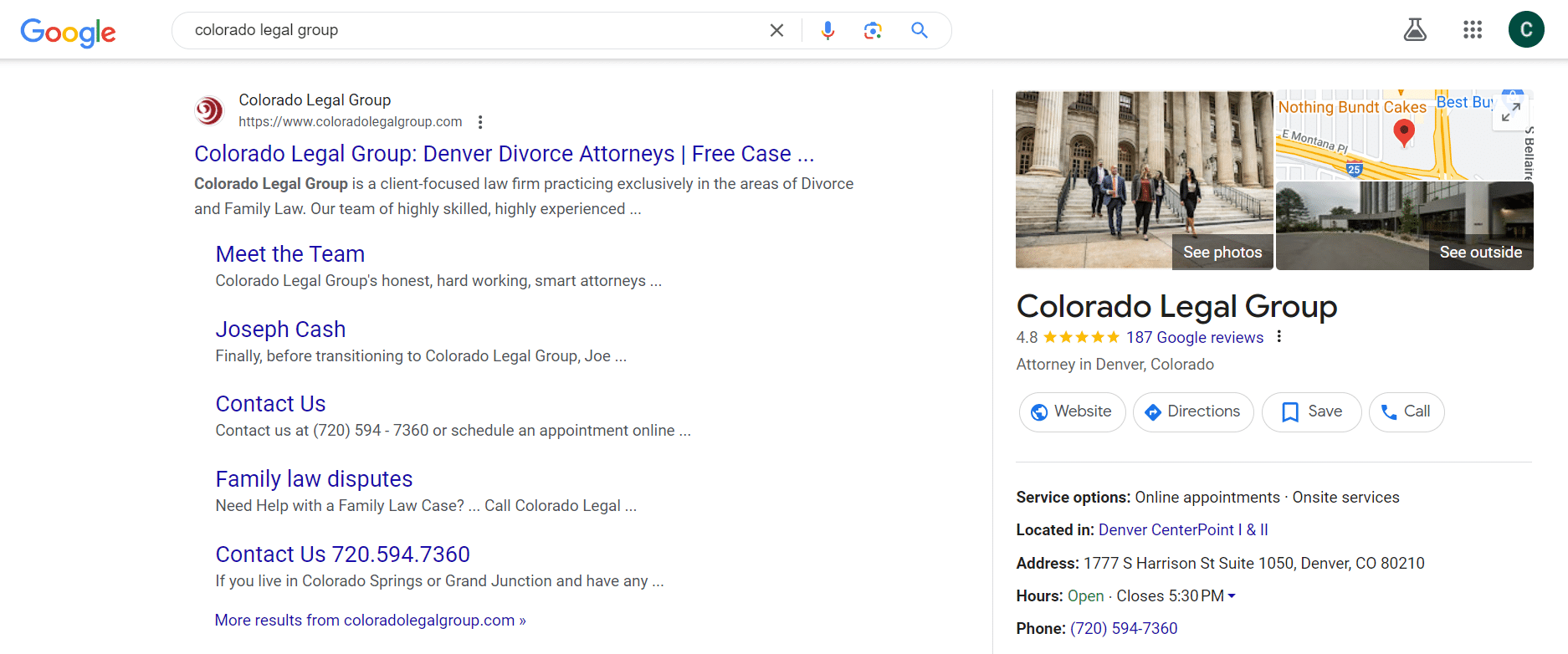
Task: Open Search Labs flask icon
Action: click(x=1415, y=30)
